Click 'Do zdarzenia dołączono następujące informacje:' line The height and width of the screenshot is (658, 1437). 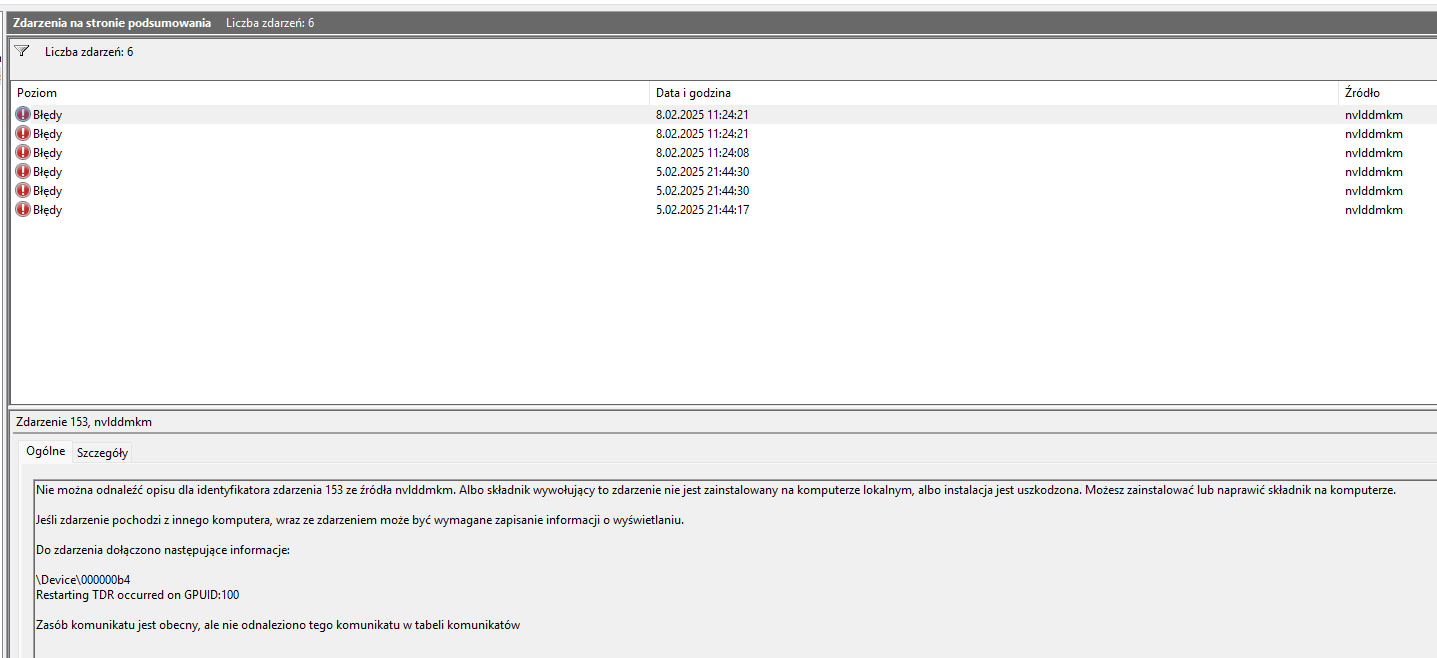point(162,550)
